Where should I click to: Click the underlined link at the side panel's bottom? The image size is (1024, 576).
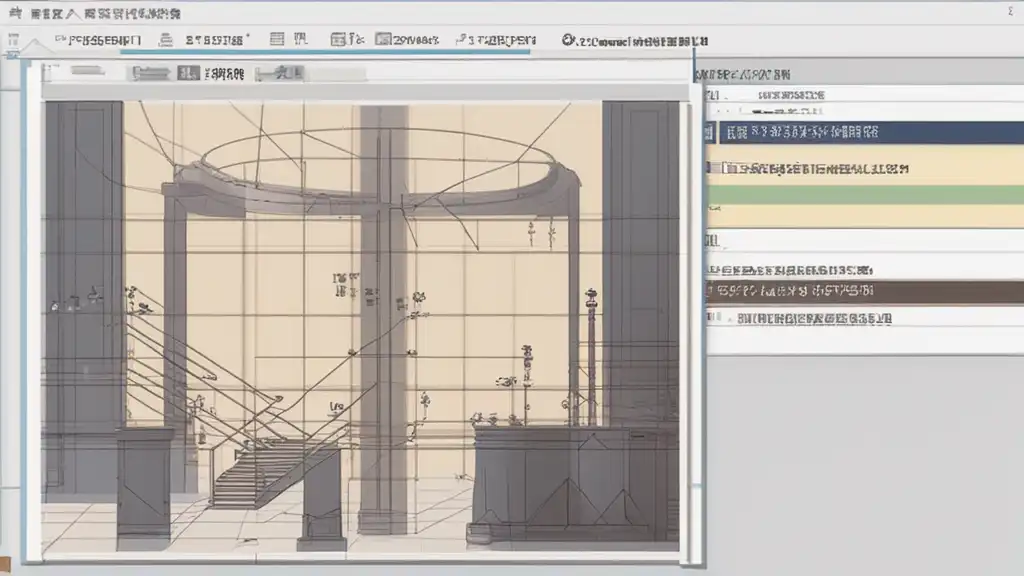click(x=812, y=320)
